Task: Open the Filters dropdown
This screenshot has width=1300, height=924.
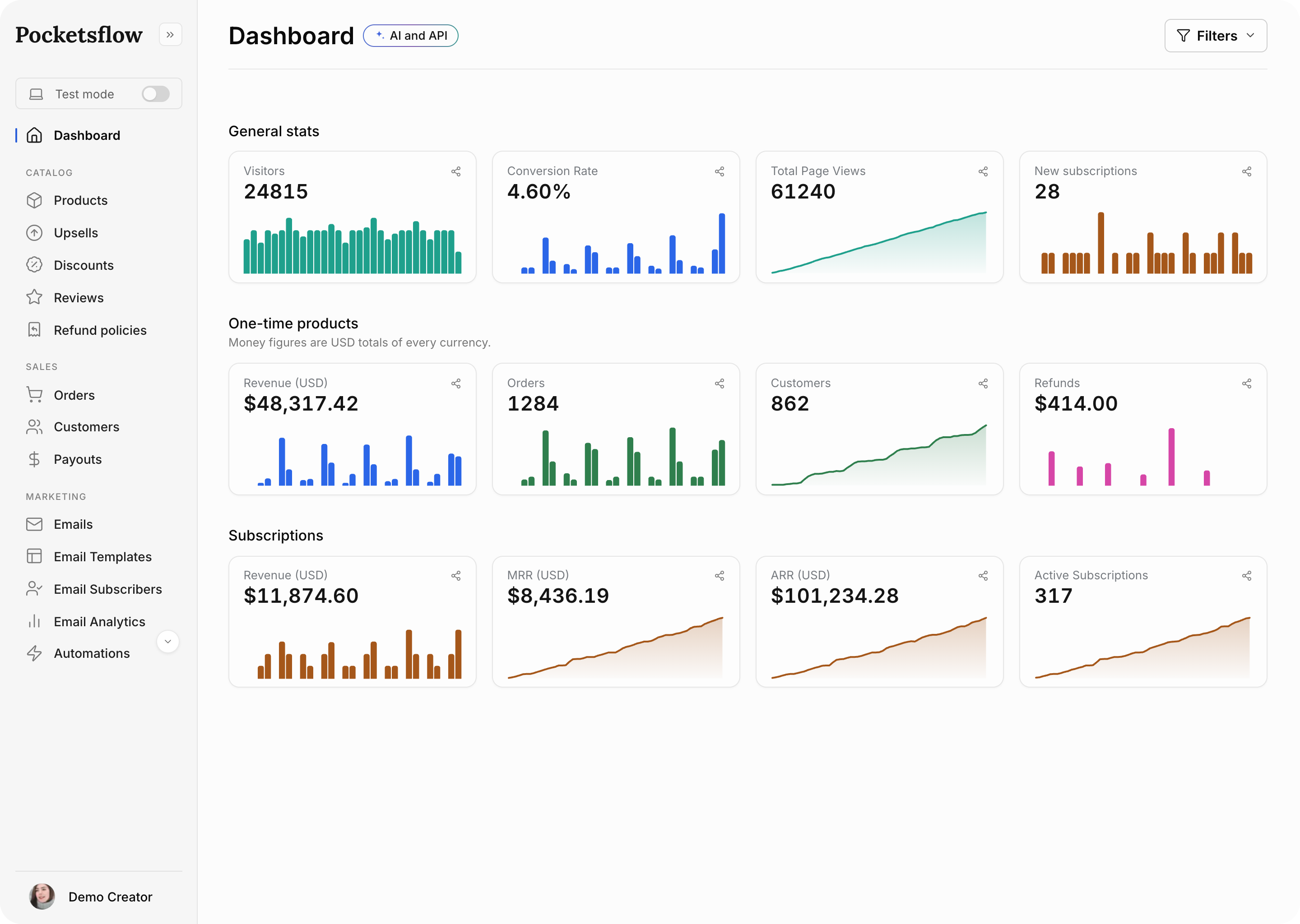Action: [1215, 36]
